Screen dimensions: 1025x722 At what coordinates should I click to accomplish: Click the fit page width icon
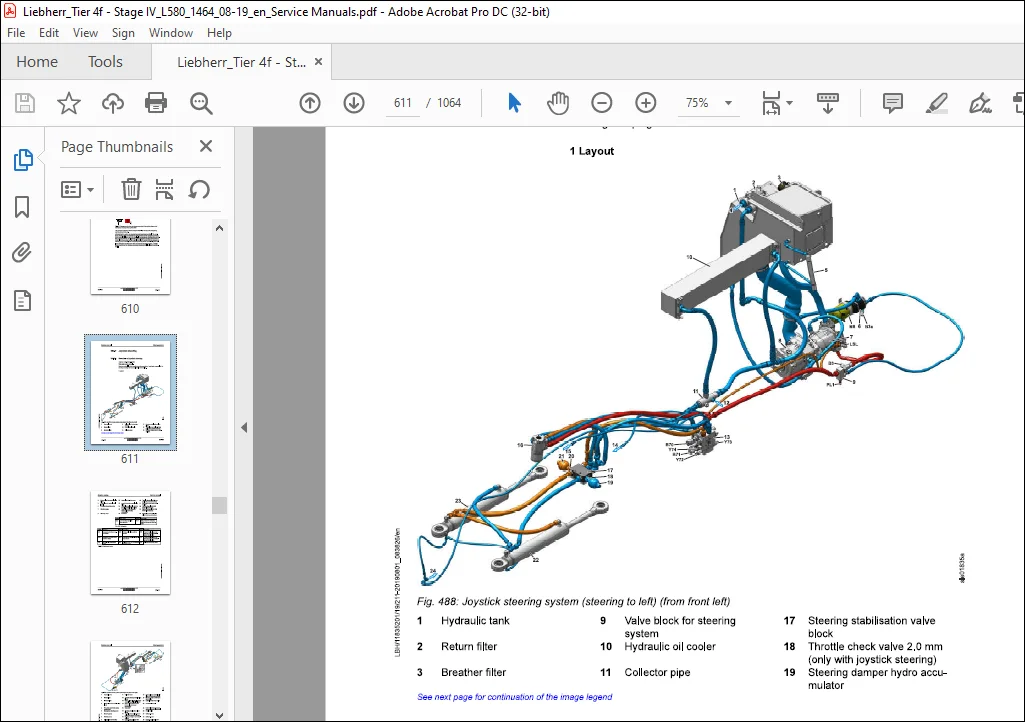771,103
